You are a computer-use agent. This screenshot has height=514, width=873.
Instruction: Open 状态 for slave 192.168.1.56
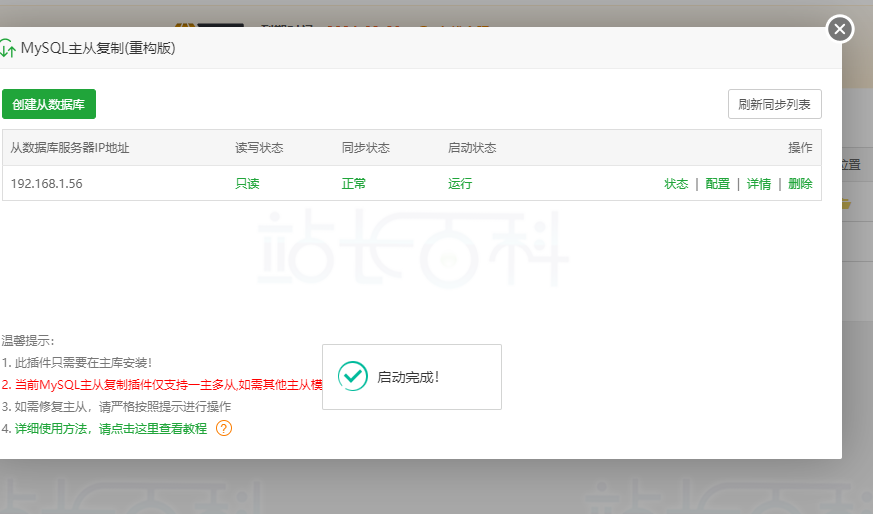(676, 184)
